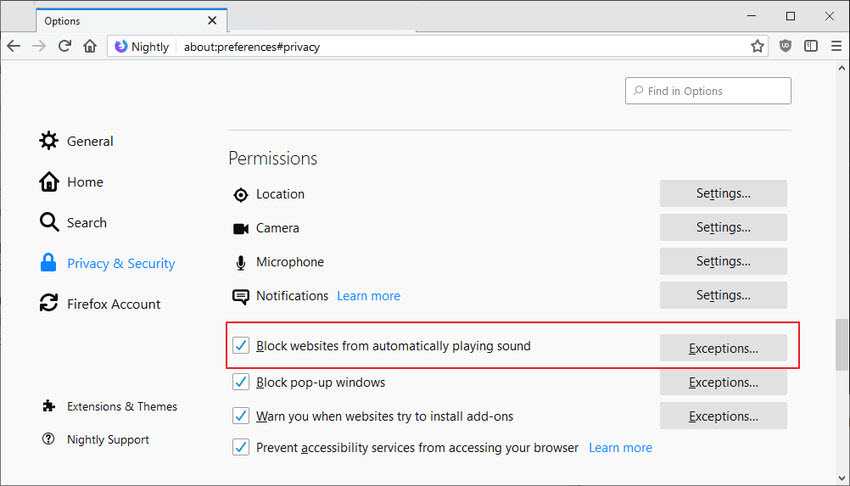Disable the warning when websites install add-ons
The height and width of the screenshot is (486, 850).
(x=241, y=416)
